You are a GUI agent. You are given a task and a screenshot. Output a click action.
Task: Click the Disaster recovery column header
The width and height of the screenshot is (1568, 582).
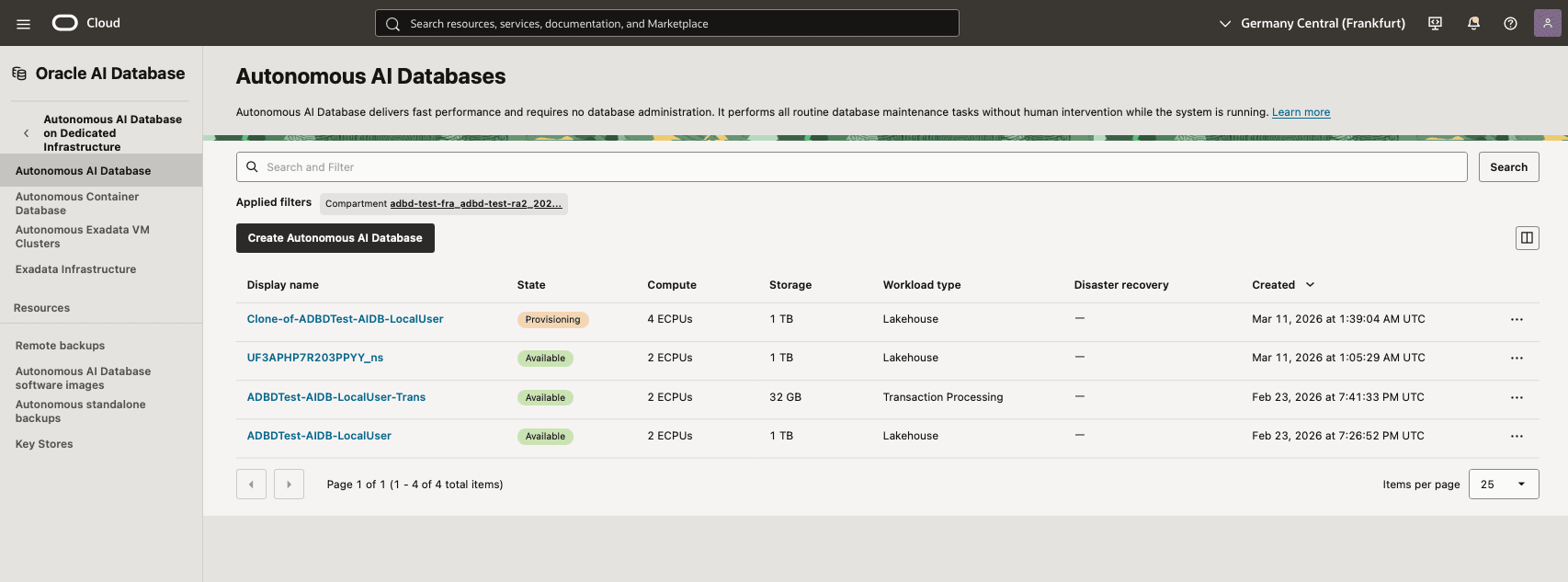point(1121,285)
